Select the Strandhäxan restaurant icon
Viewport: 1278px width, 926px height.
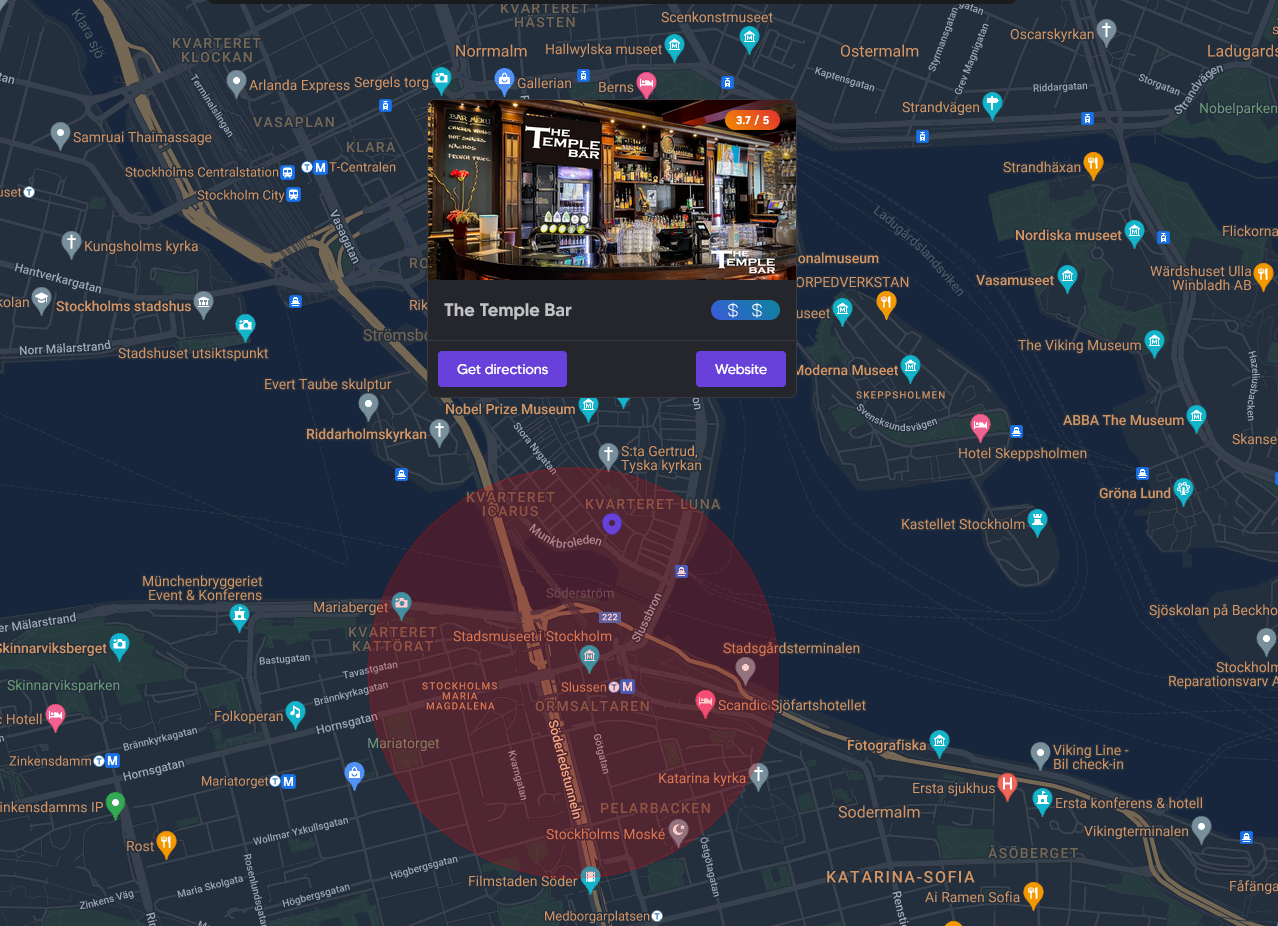coord(1094,165)
